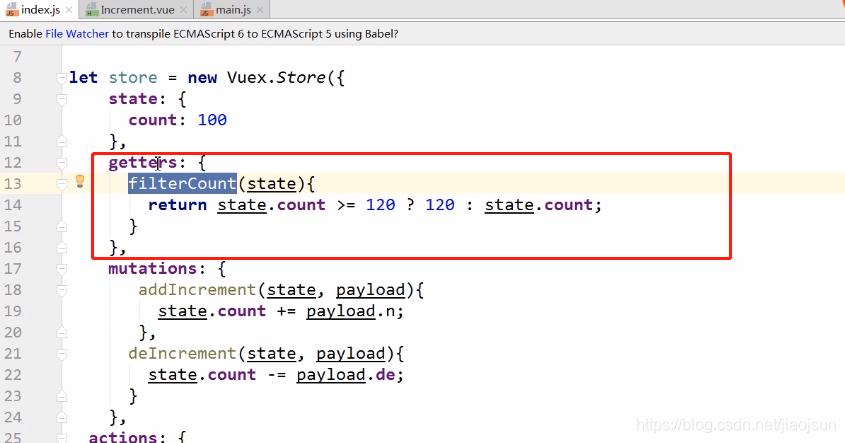This screenshot has height=443, width=845.
Task: Click the 'actions' keyword on line 25
Action: [123, 437]
